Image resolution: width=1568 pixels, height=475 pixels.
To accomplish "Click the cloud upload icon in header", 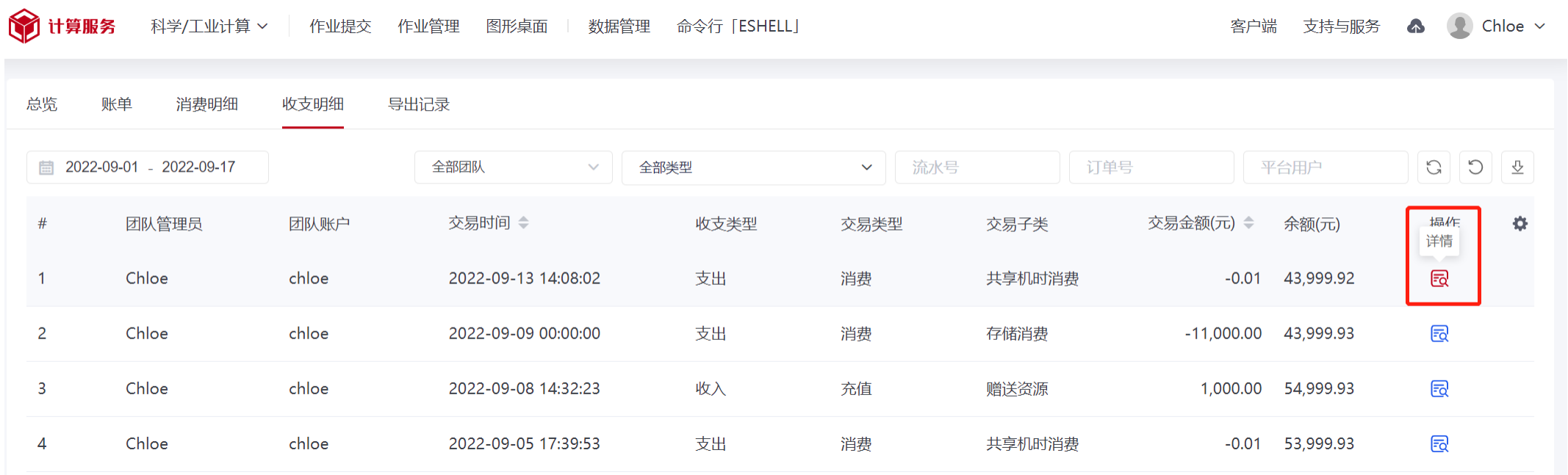I will 1416,26.
